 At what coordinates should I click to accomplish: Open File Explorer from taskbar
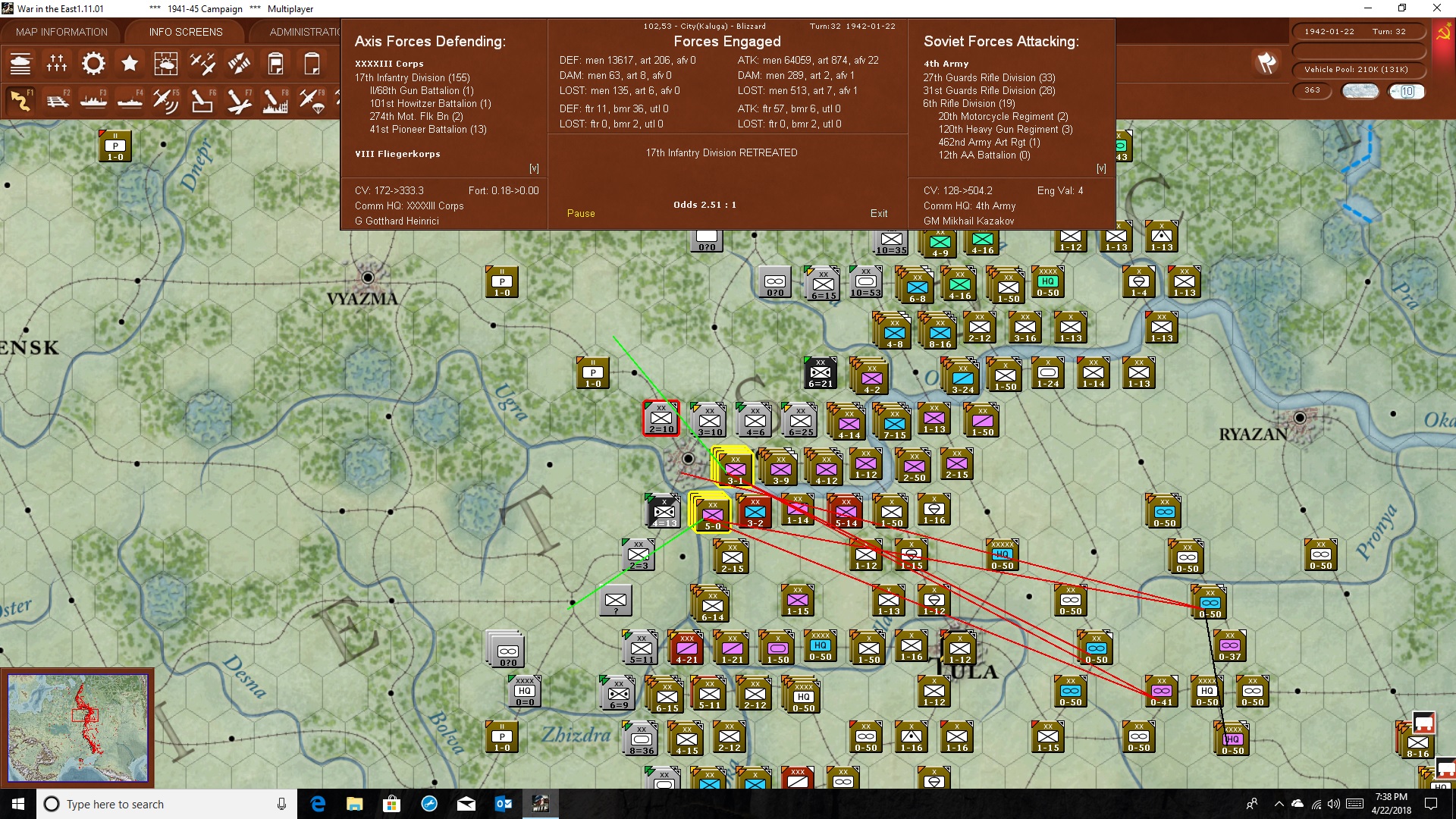(x=355, y=804)
